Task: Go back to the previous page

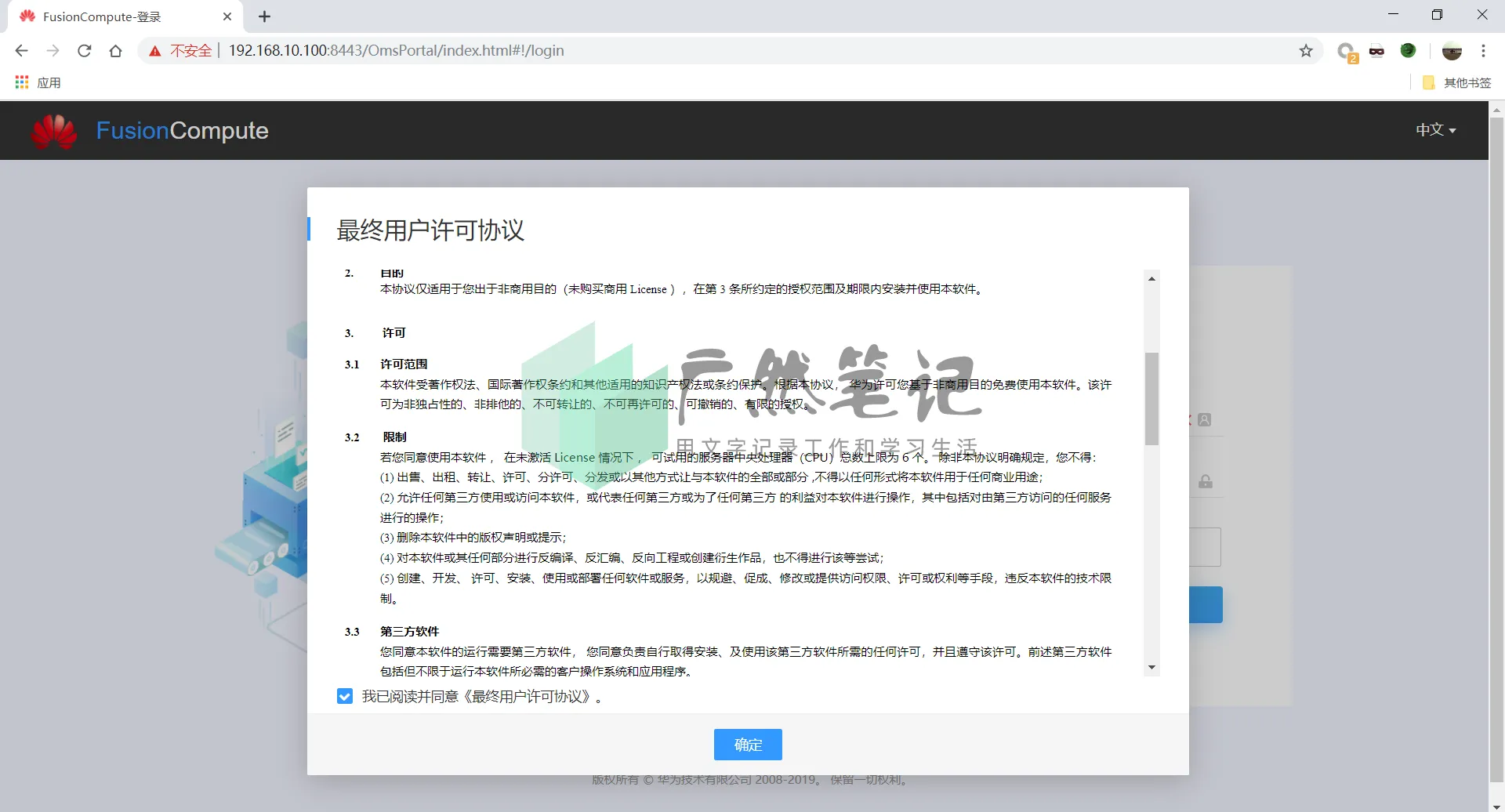Action: click(x=21, y=51)
